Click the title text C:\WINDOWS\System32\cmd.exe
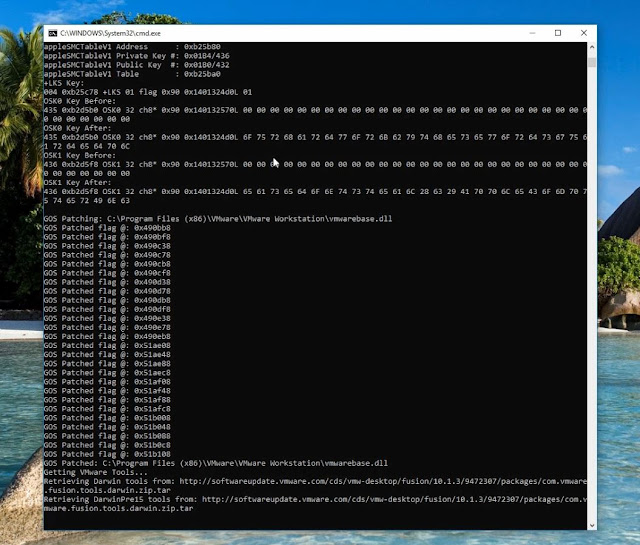Viewport: 640px width, 545px height. (110, 33)
